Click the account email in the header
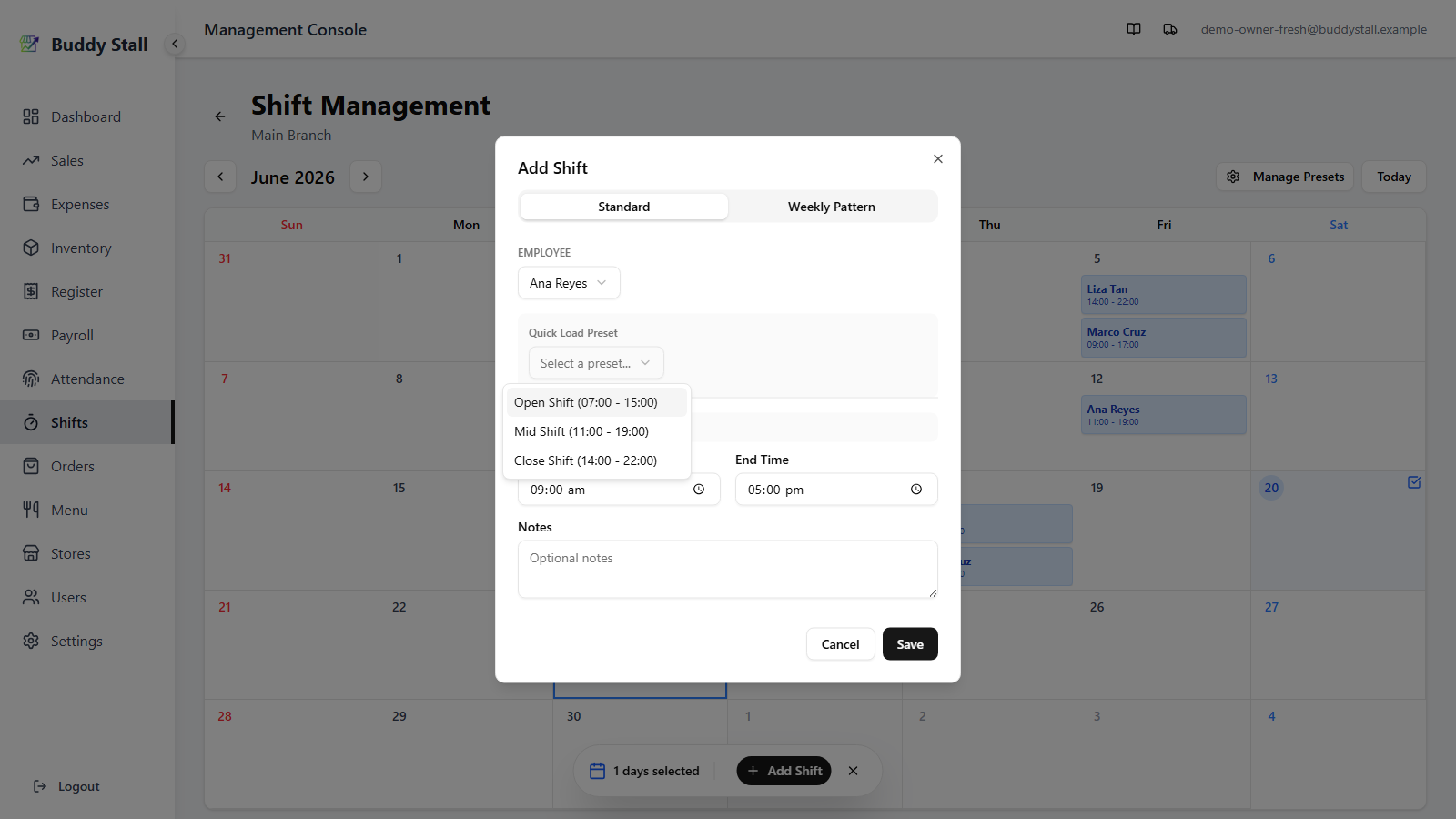The height and width of the screenshot is (819, 1456). point(1313,29)
